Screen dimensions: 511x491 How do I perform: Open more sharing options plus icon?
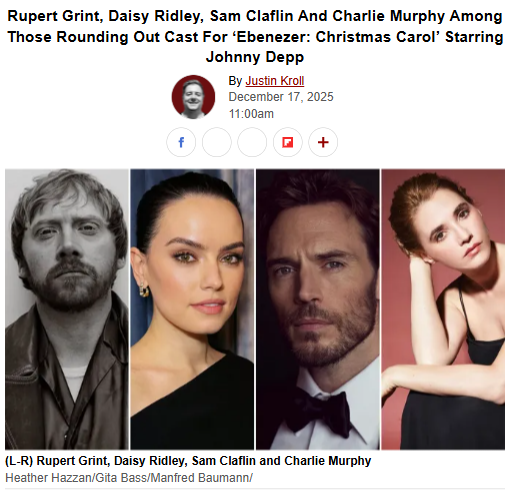[x=323, y=142]
